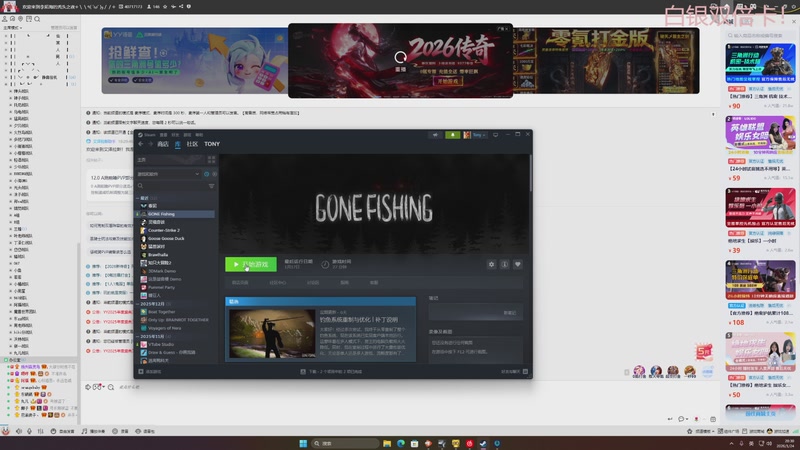
Task: Click the YY search magnifier icon top left
Action: [37, 19]
